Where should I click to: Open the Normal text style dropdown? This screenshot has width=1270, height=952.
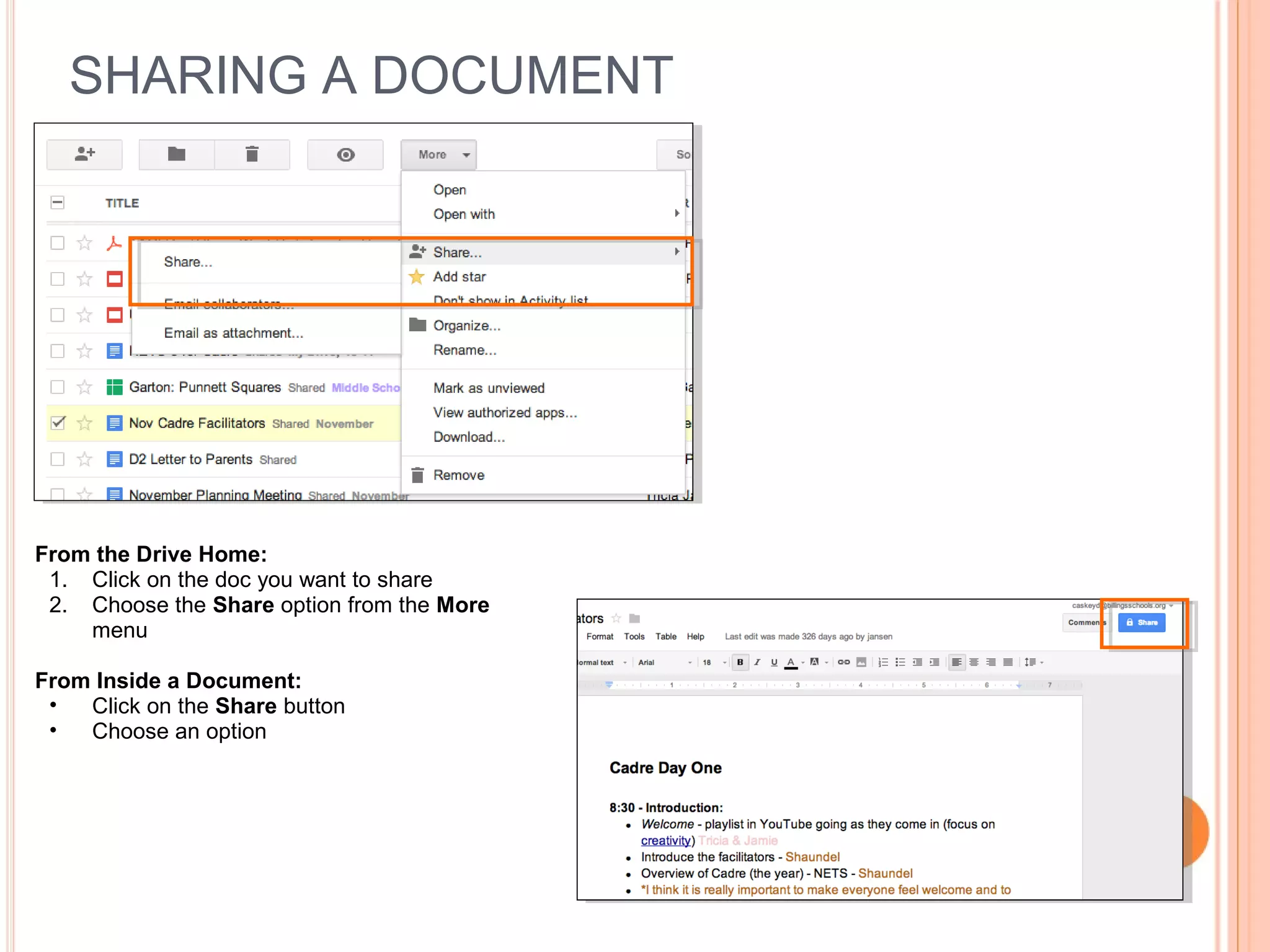click(602, 662)
